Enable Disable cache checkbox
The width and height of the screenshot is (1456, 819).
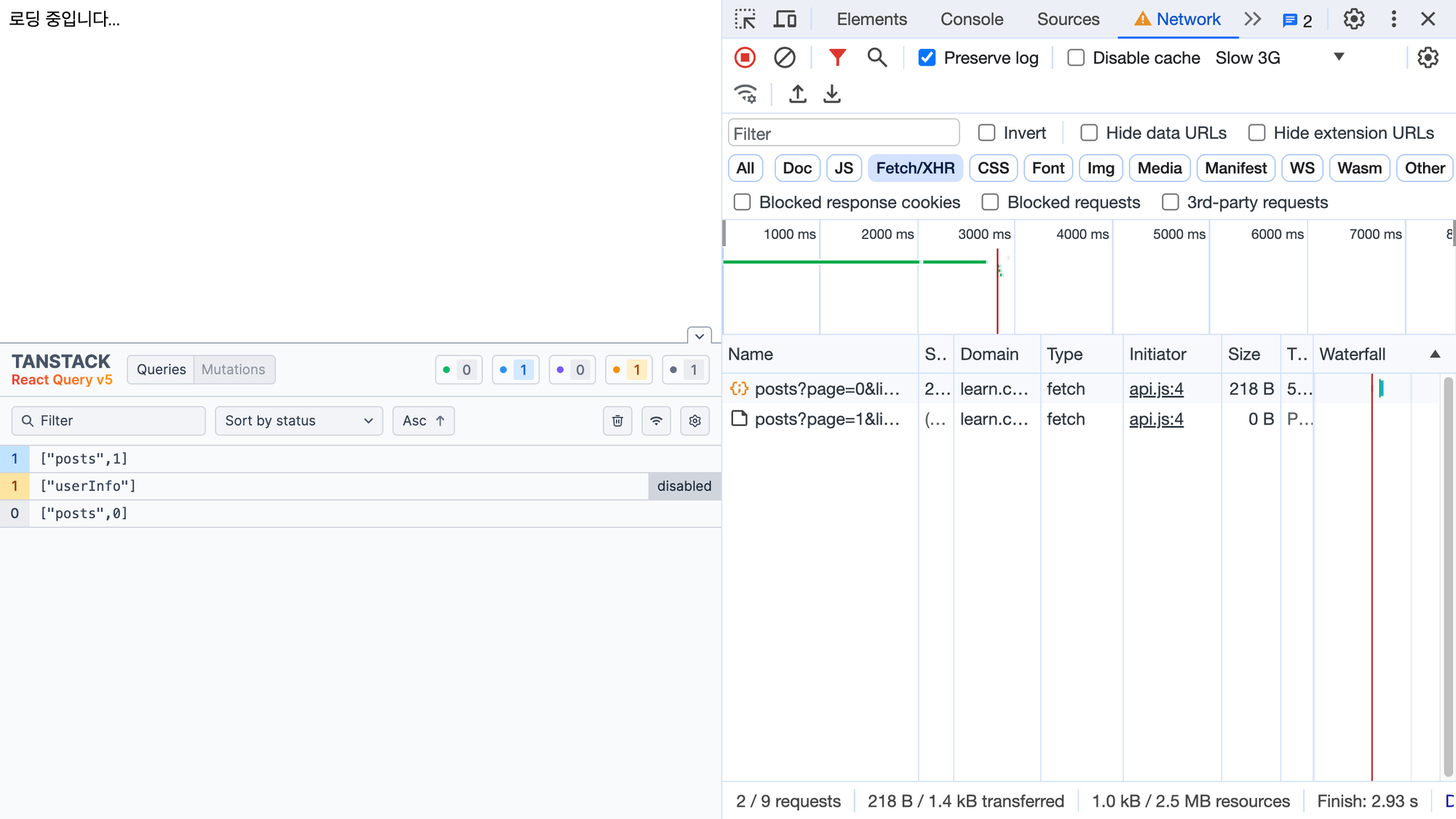tap(1076, 58)
